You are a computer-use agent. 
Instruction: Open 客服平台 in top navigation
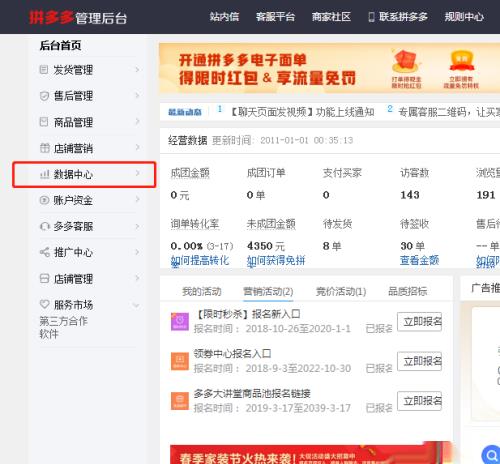275,17
